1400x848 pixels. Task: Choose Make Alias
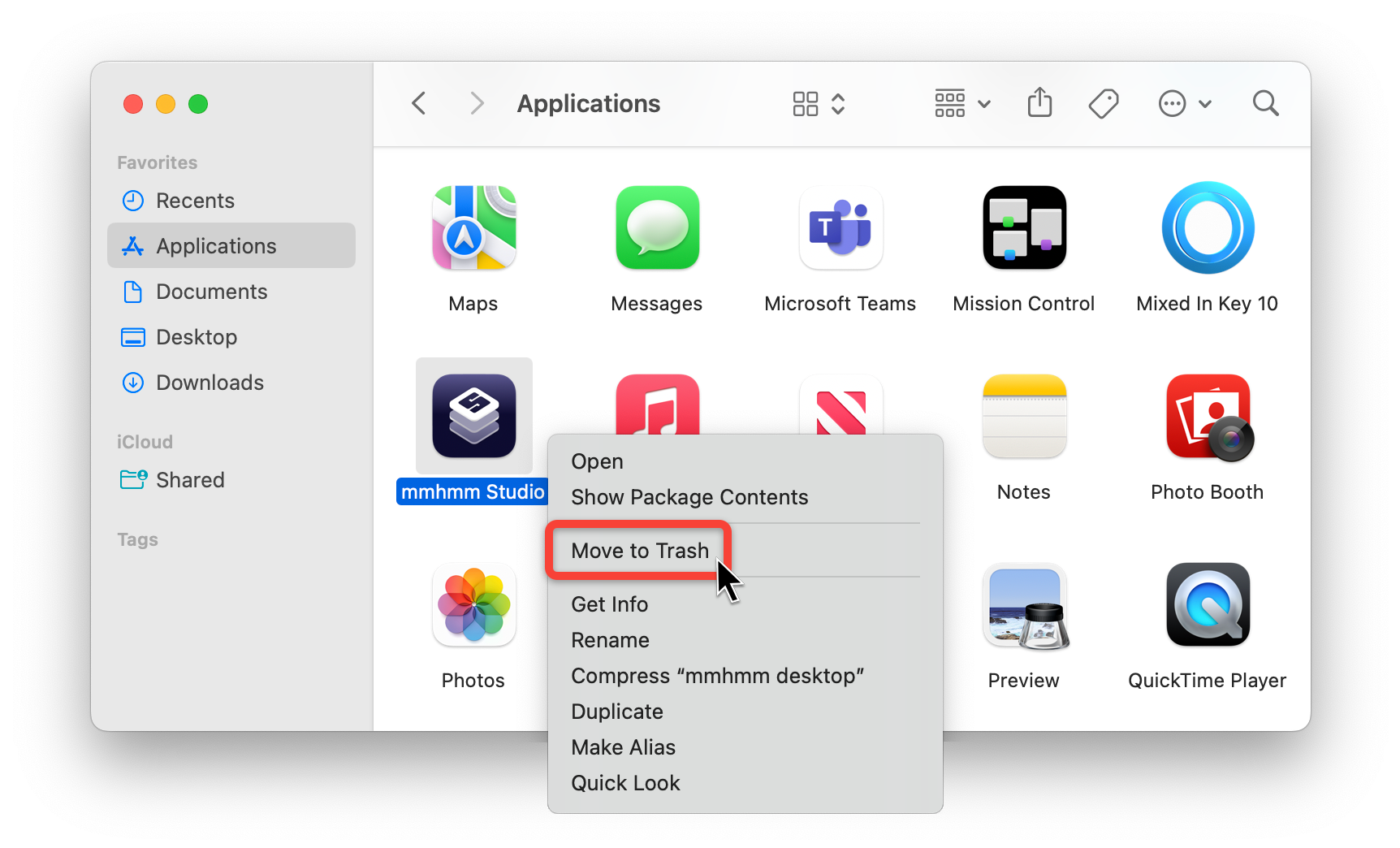pyautogui.click(x=745, y=747)
